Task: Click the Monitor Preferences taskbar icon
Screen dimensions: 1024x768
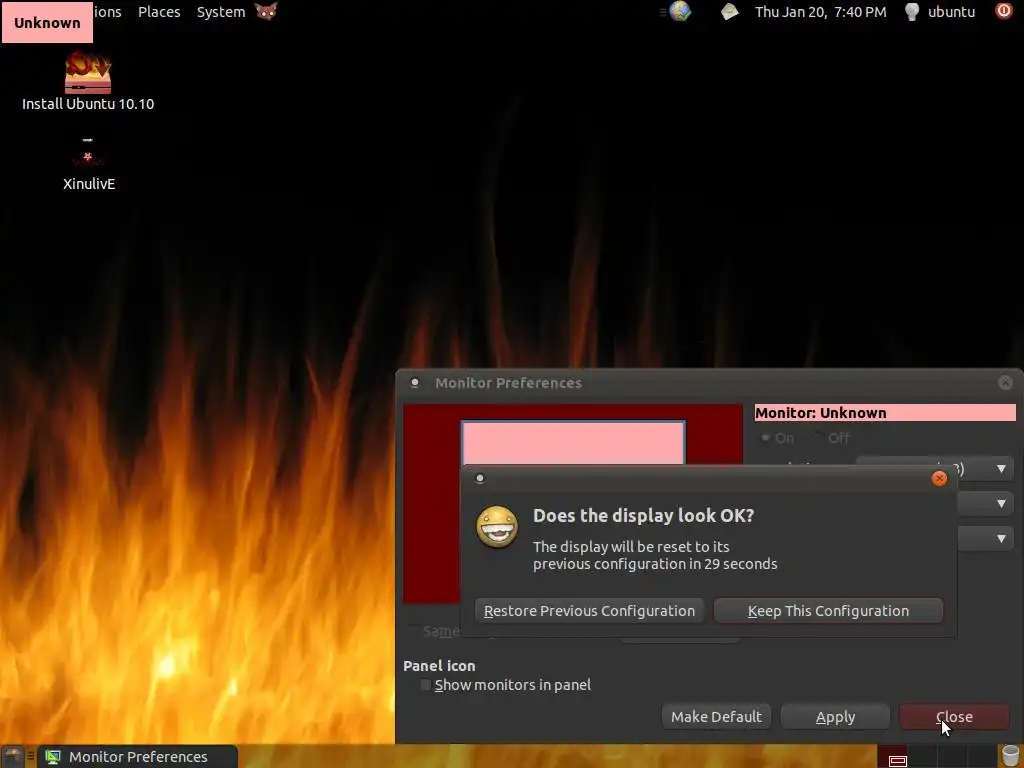Action: pos(52,757)
